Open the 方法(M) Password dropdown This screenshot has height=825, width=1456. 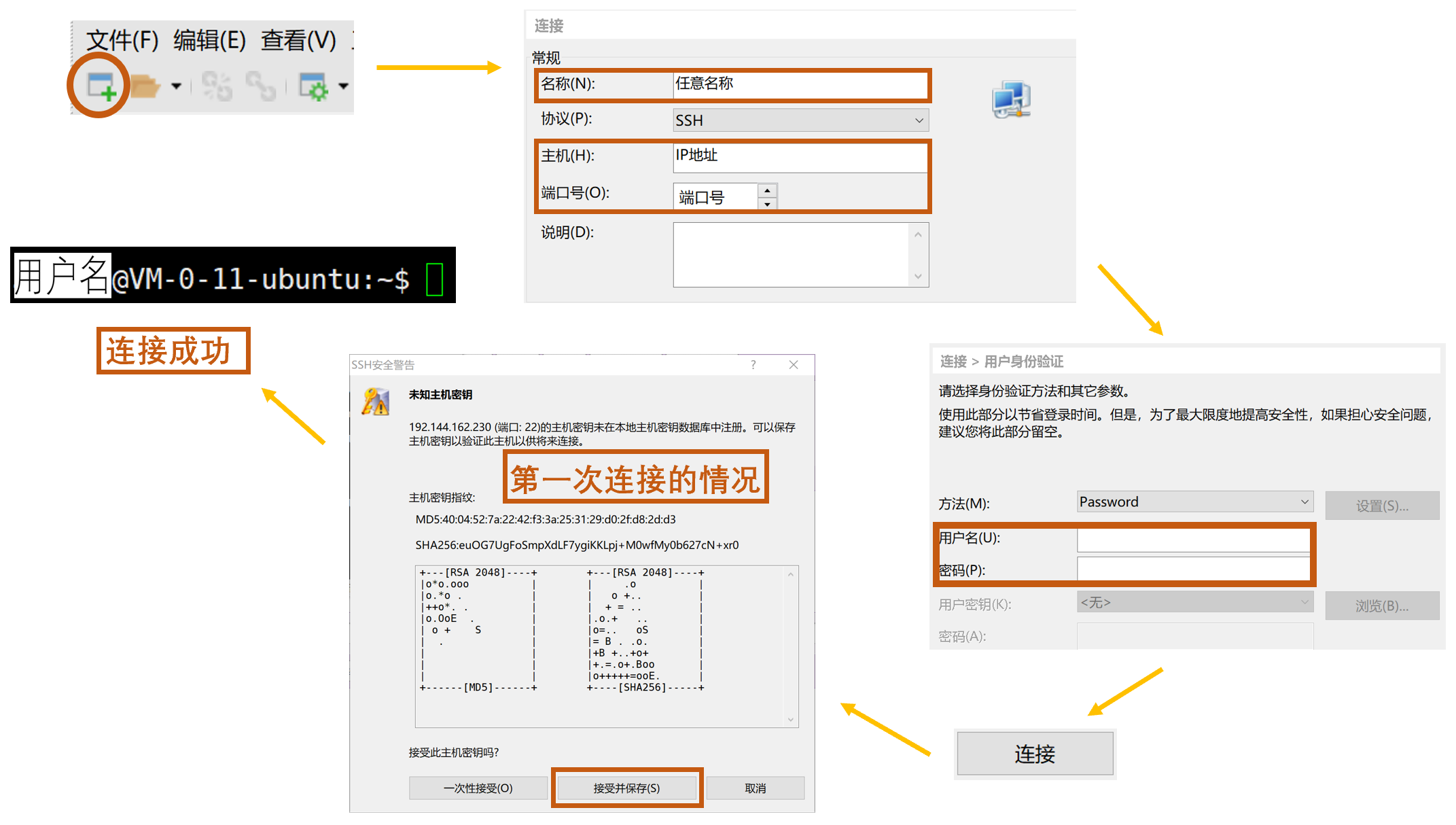coord(1194,502)
